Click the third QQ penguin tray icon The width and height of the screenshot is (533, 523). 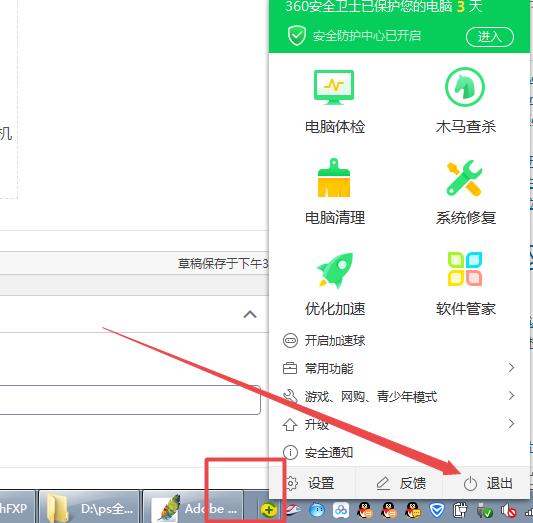413,510
